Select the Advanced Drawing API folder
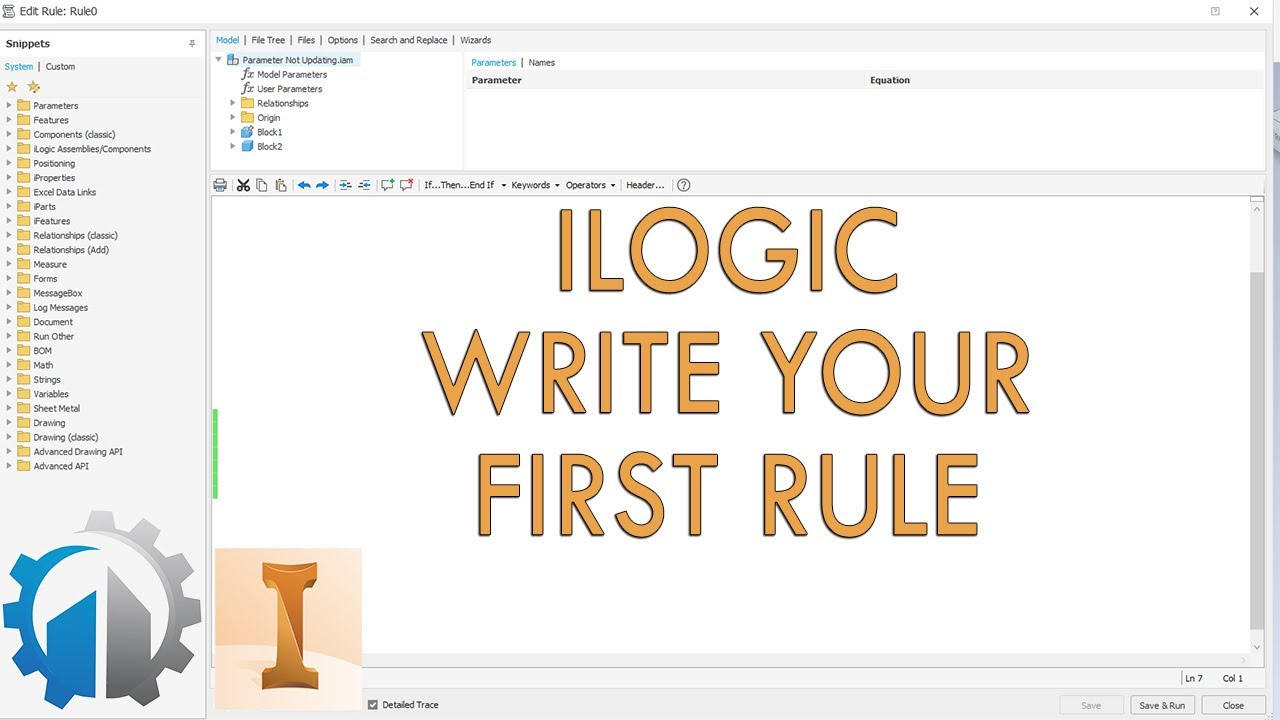1280x720 pixels. point(77,452)
